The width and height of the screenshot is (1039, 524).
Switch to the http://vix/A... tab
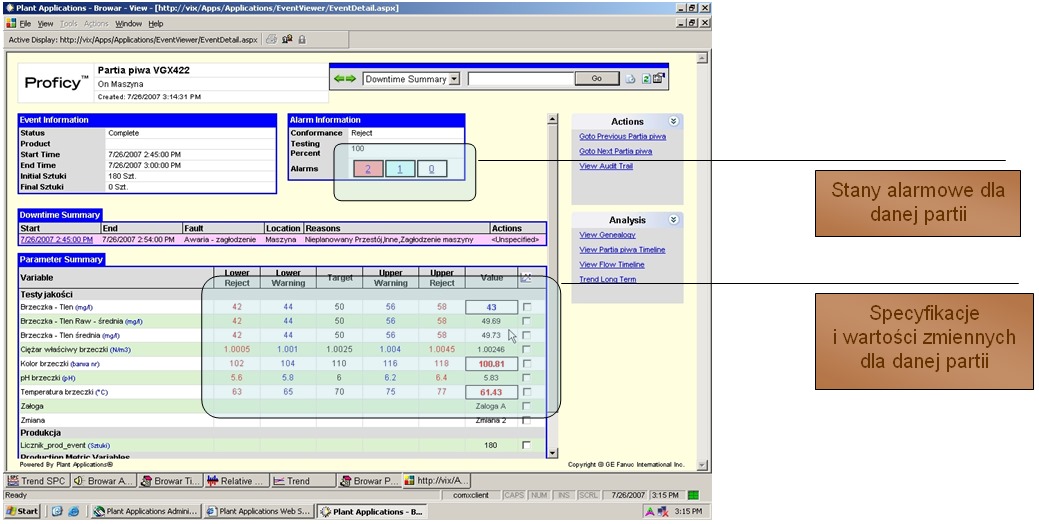tap(437, 481)
